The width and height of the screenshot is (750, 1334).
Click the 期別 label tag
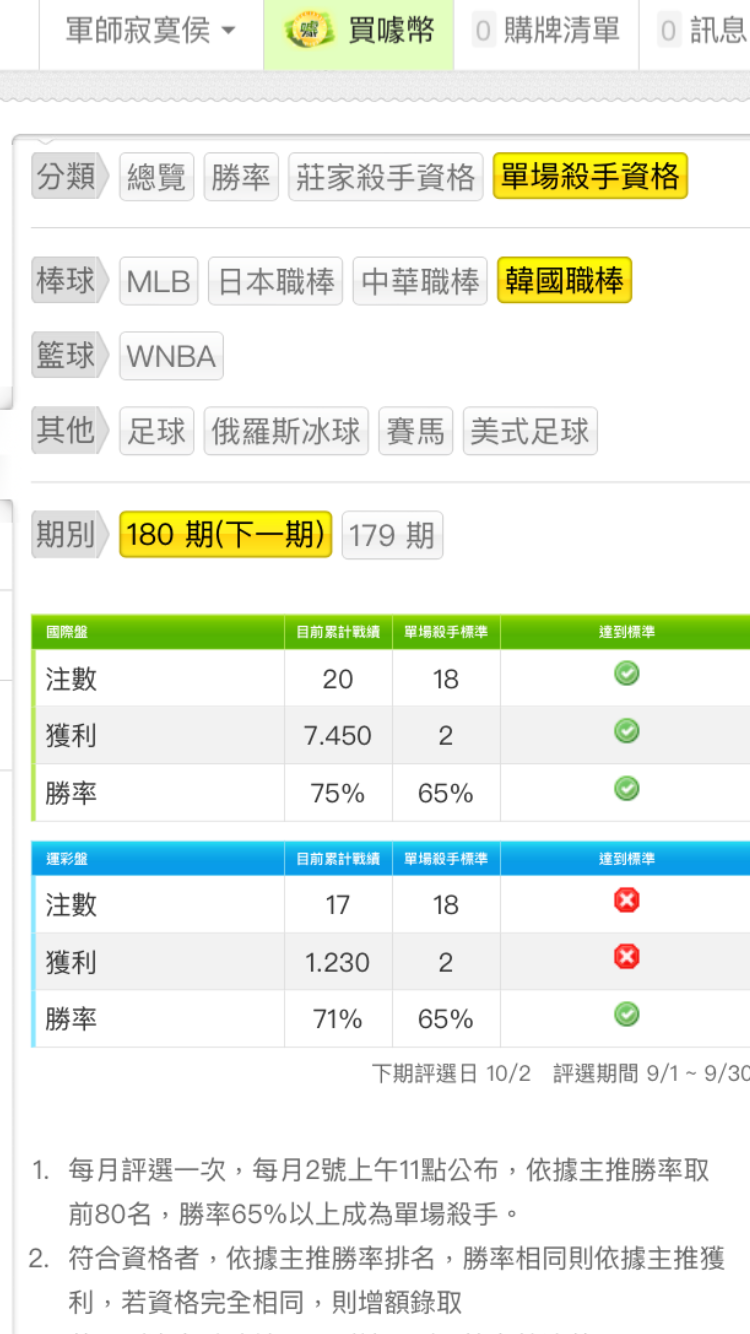click(70, 535)
